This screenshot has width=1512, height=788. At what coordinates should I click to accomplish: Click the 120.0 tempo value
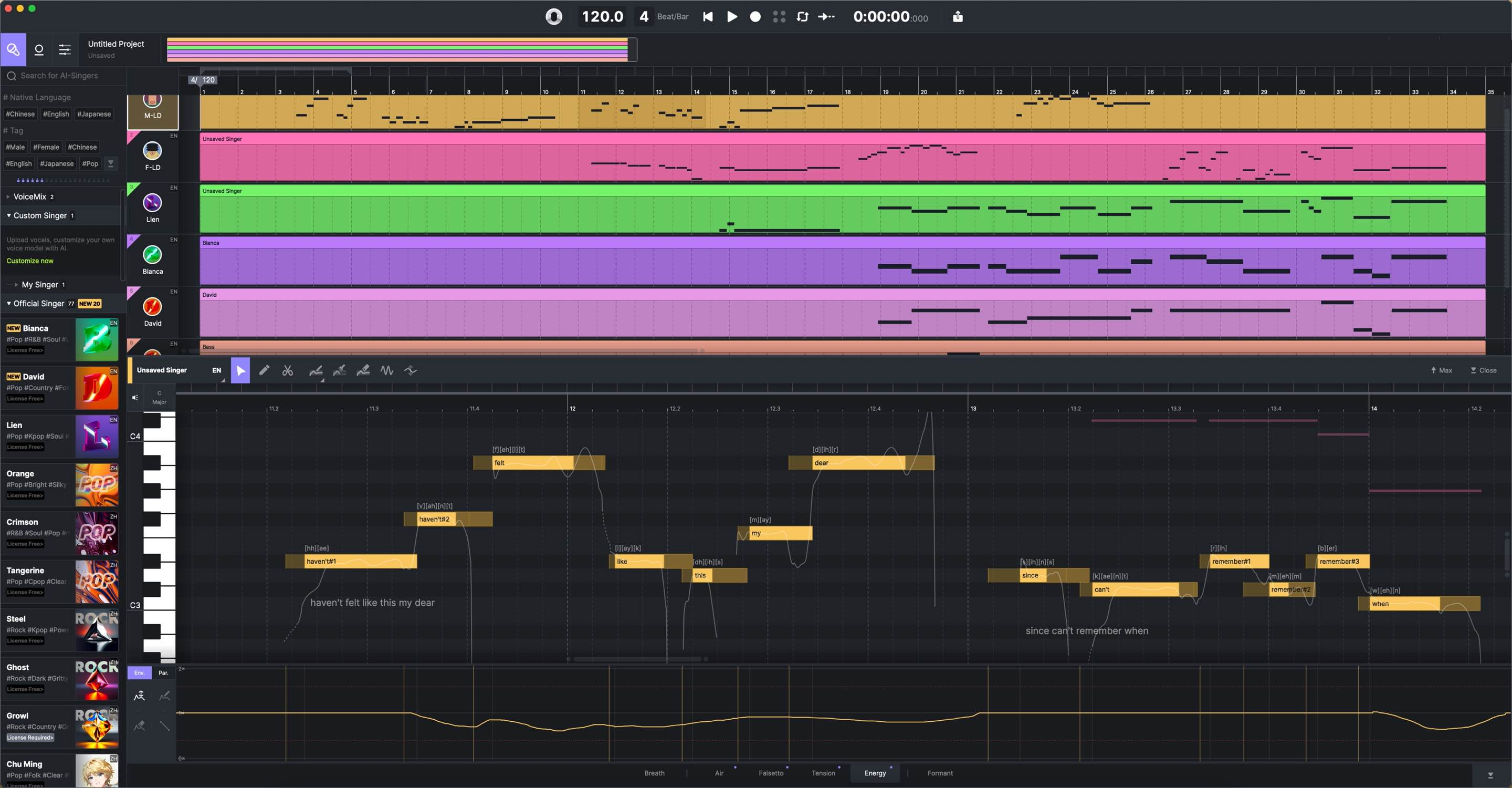602,16
